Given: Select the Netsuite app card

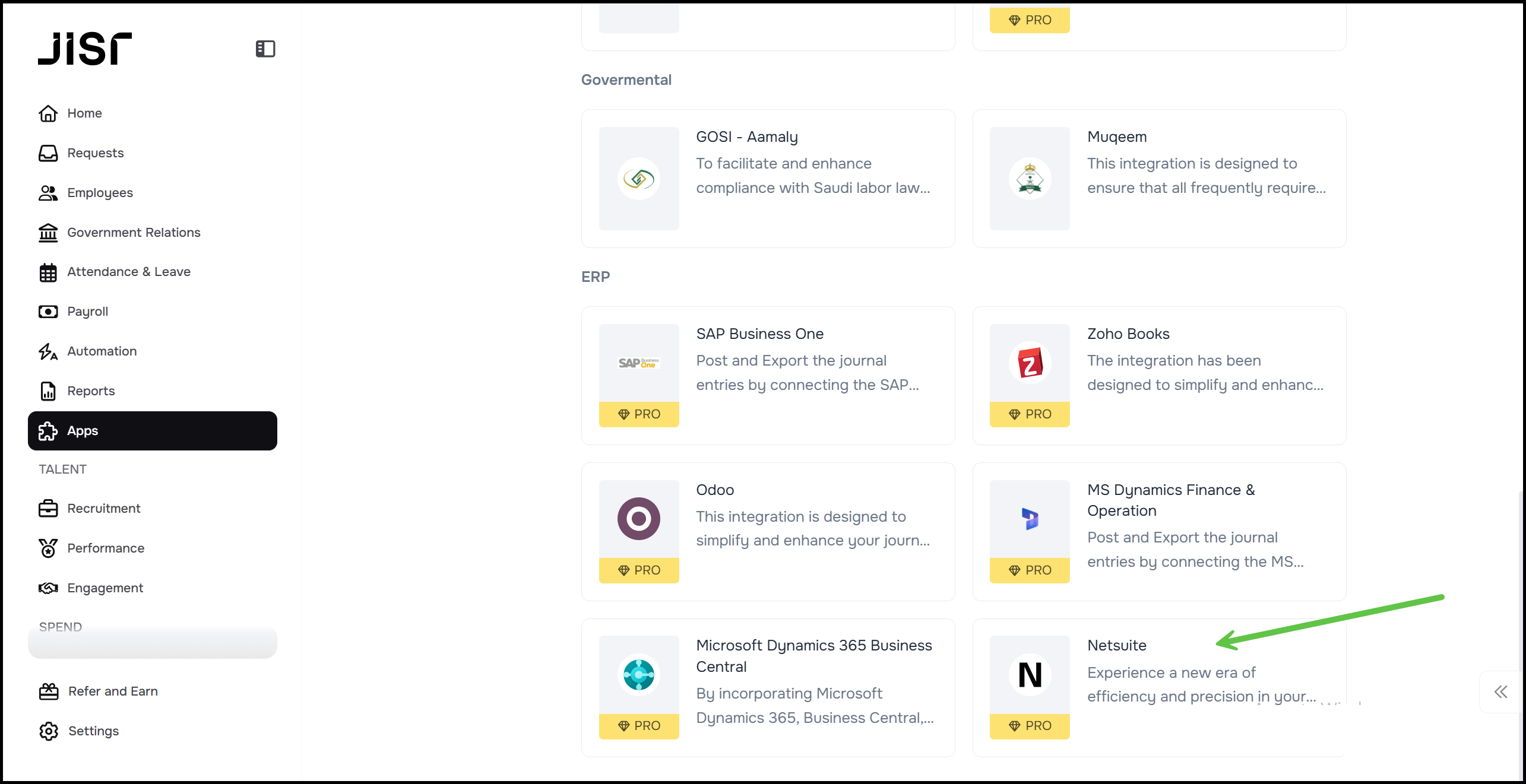Looking at the screenshot, I should point(1158,687).
